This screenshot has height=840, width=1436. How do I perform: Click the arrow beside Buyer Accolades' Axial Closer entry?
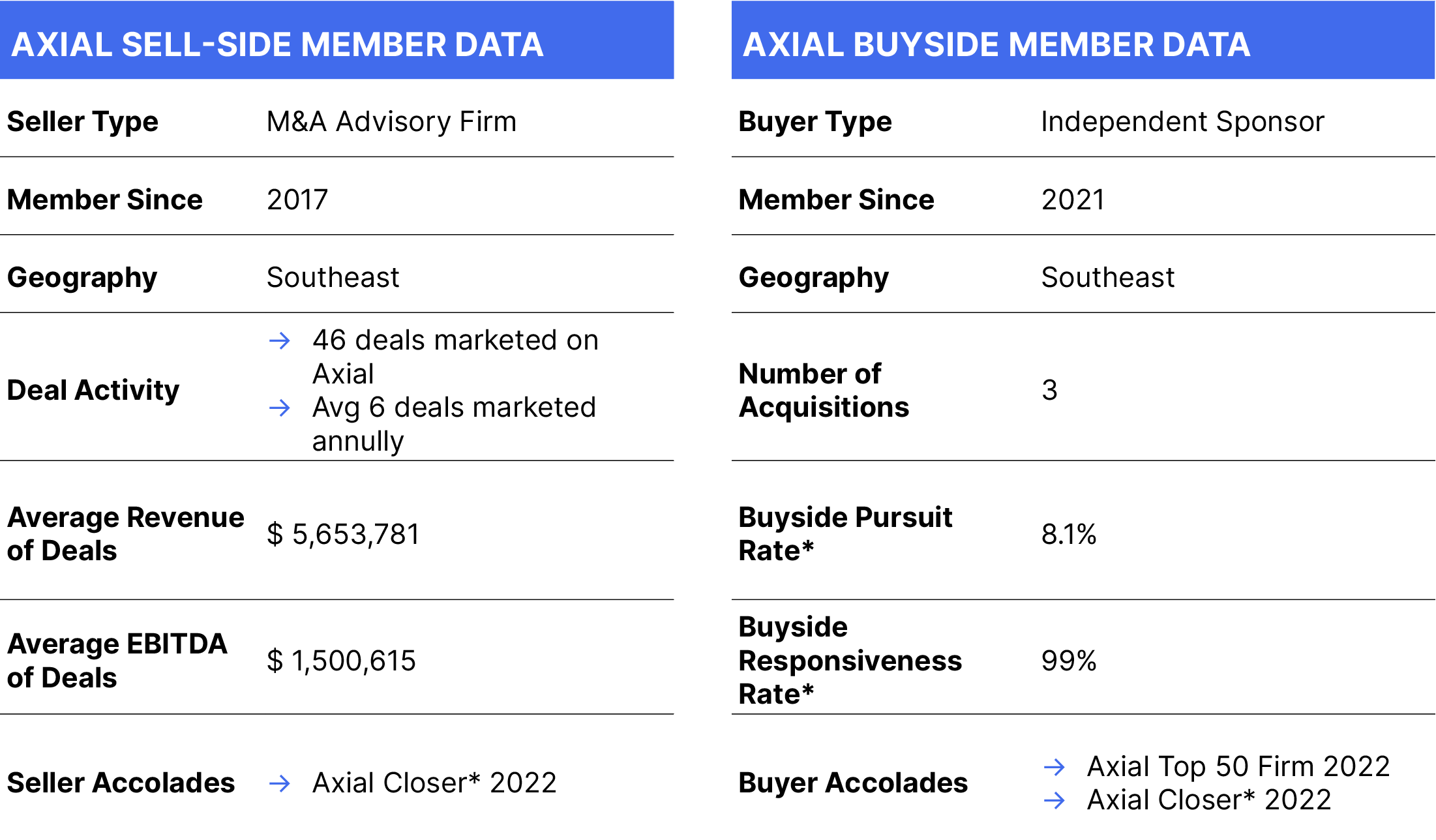(1055, 800)
